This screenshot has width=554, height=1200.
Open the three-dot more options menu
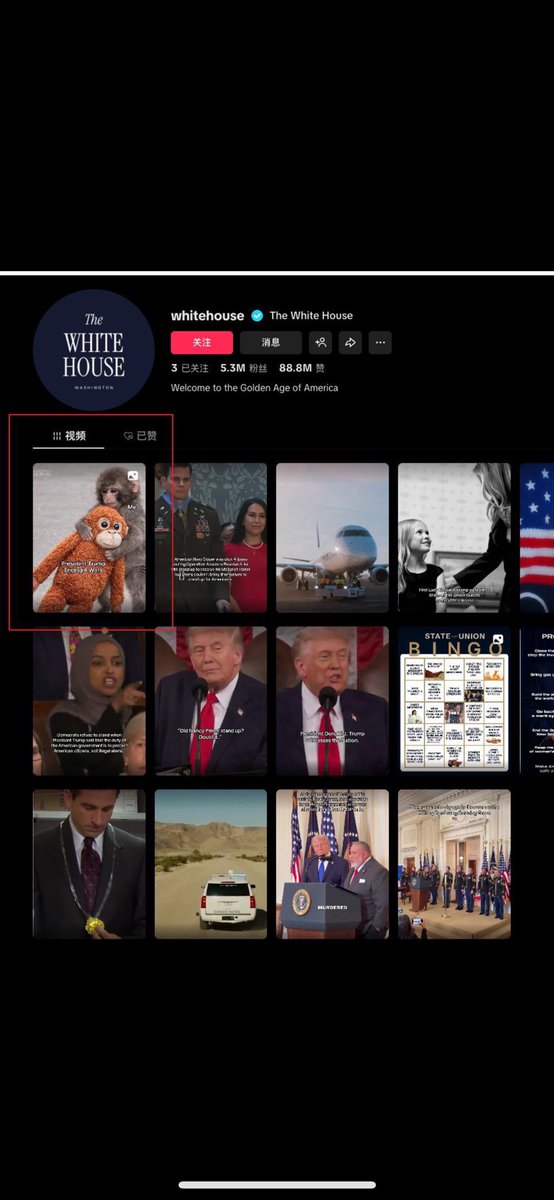pos(380,342)
